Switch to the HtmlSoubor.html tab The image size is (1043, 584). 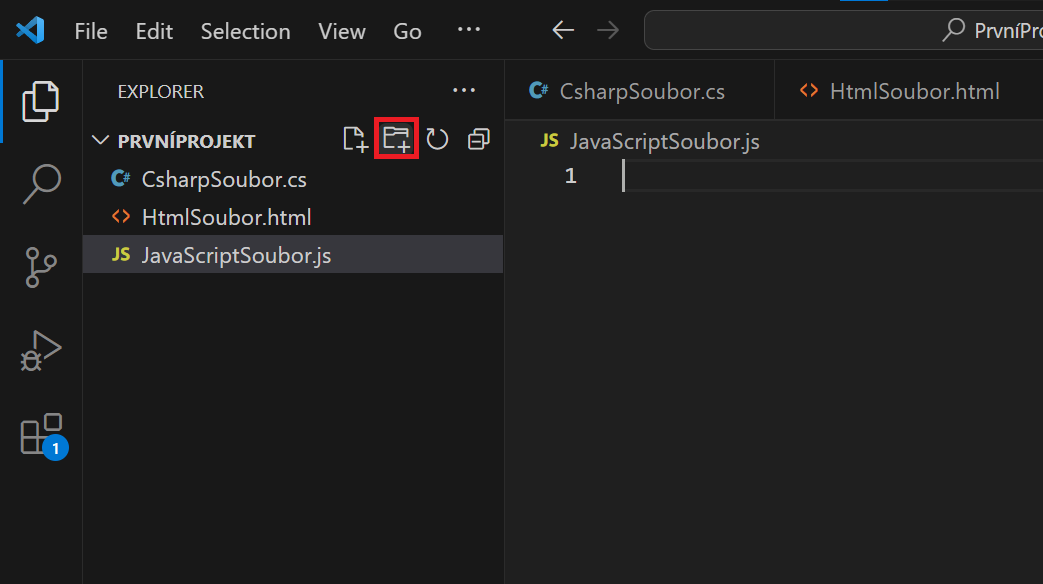pyautogui.click(x=913, y=90)
